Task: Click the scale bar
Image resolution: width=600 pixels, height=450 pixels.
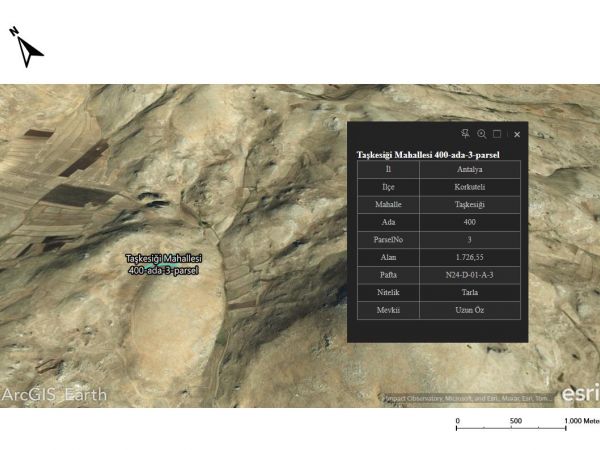Action: point(527,424)
